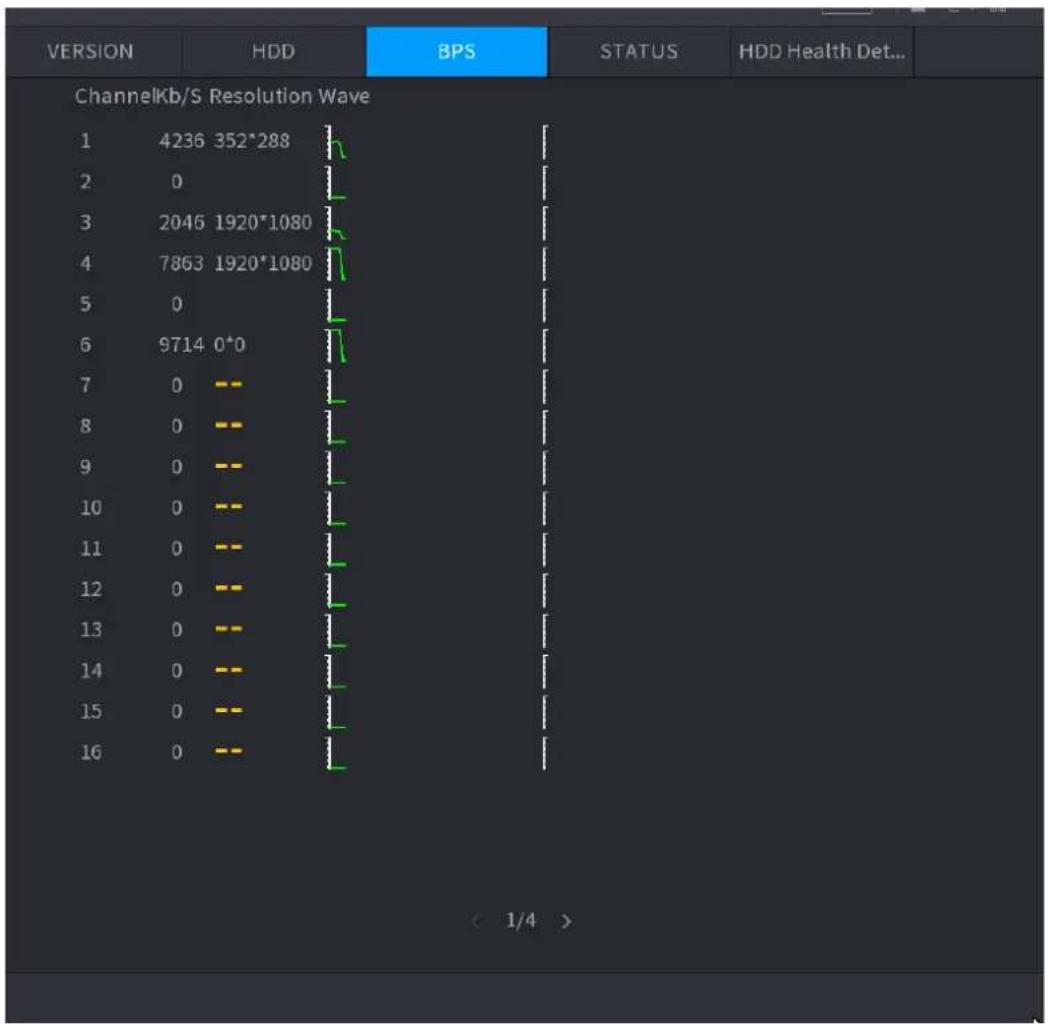Switch to the HDD tab
The image size is (1048, 1024).
click(273, 51)
